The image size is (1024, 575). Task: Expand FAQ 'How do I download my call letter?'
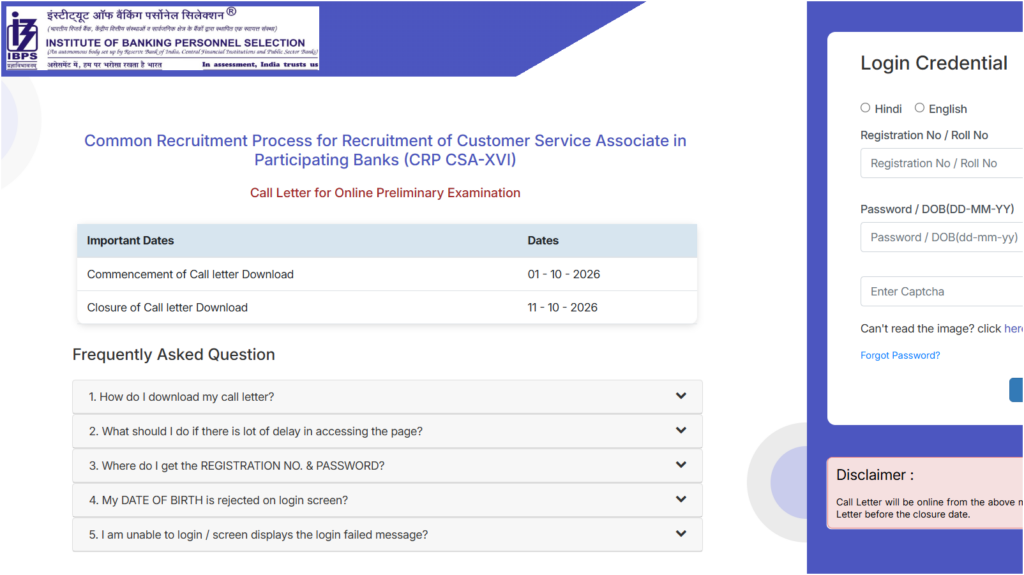click(x=387, y=397)
